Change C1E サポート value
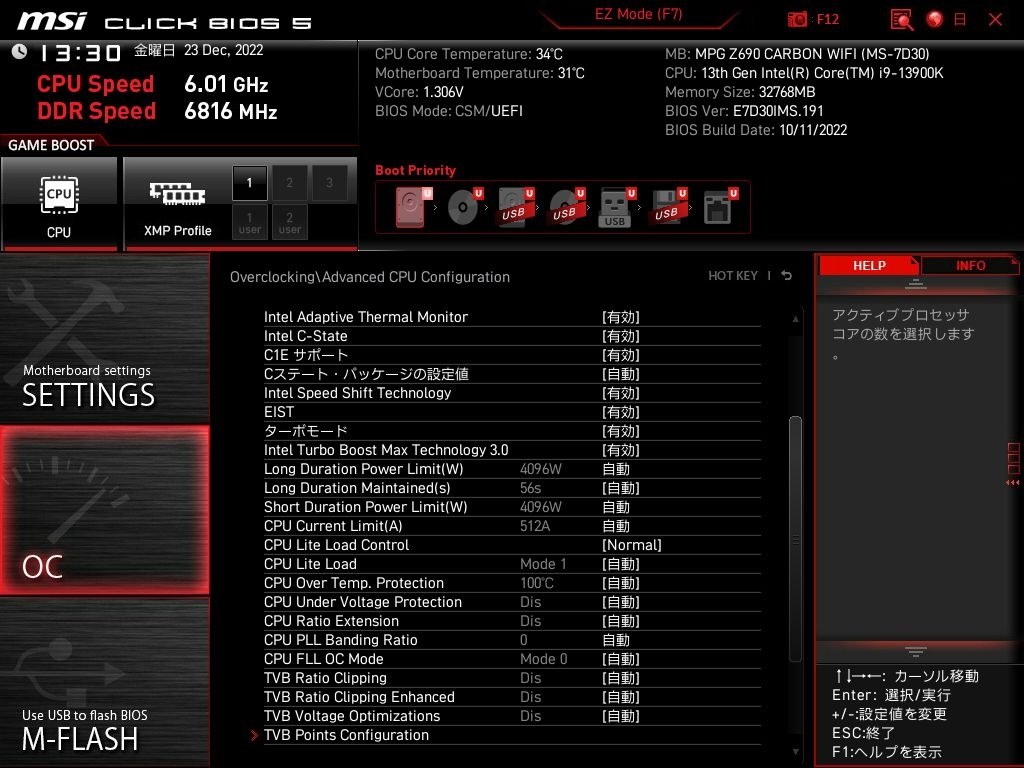 click(620, 355)
